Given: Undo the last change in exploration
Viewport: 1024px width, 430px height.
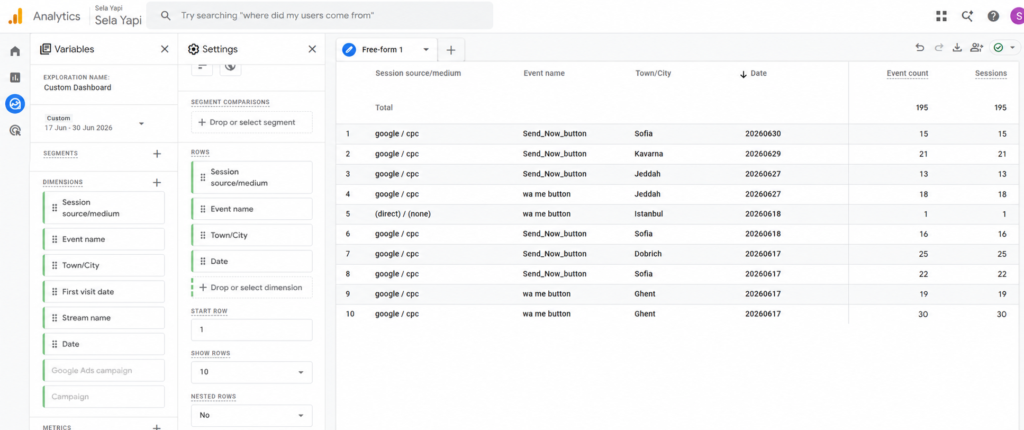Looking at the screenshot, I should (x=920, y=48).
